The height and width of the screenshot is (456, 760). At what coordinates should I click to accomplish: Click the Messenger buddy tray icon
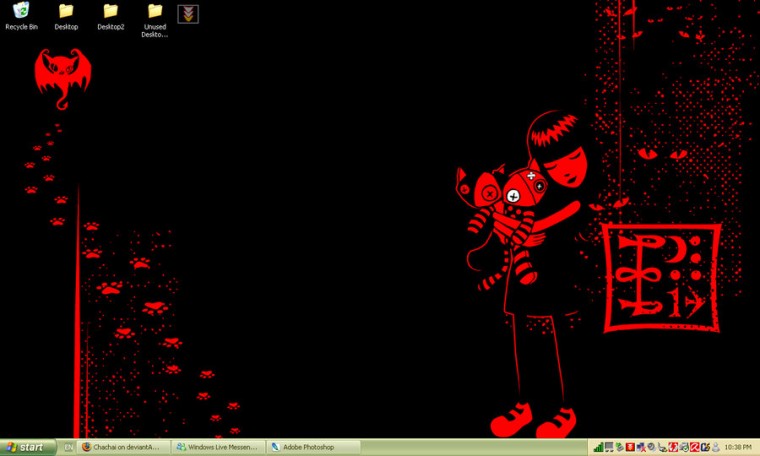click(716, 447)
